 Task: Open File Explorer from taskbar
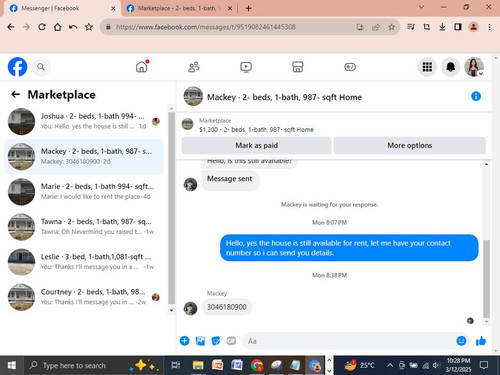pyautogui.click(x=198, y=366)
